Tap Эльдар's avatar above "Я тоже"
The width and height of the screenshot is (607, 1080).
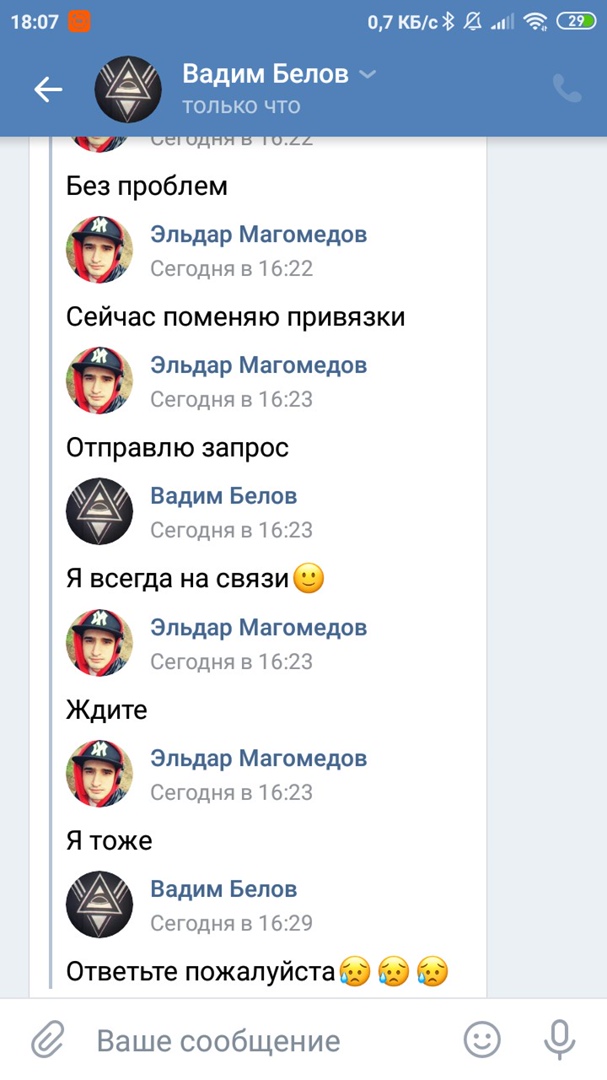(x=99, y=773)
